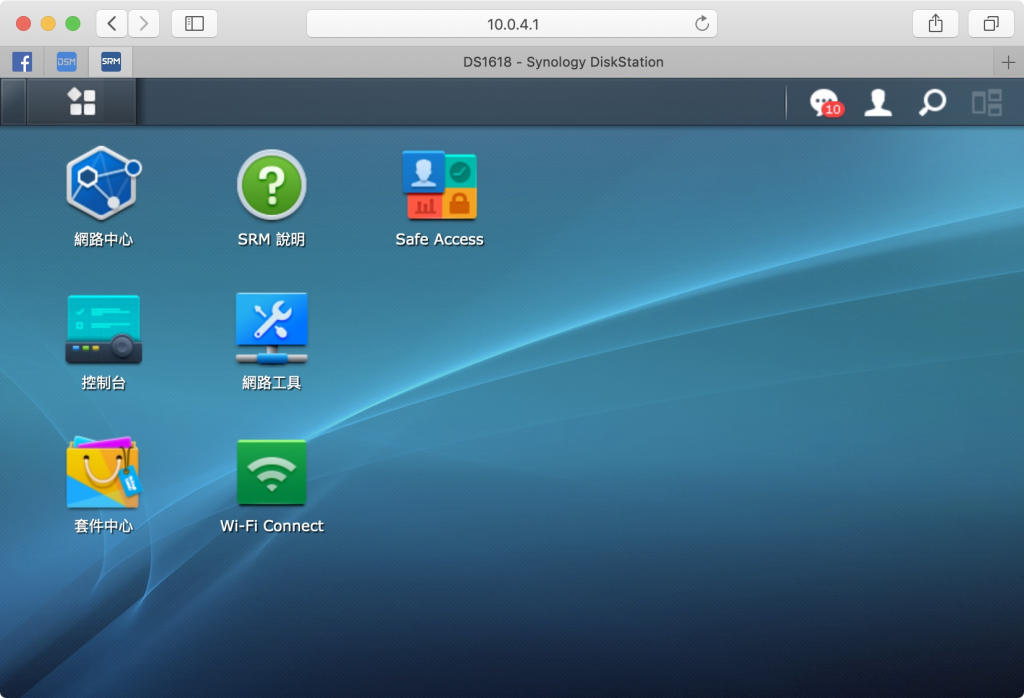
Task: Switch to the DSM pinned tab
Action: (x=67, y=62)
